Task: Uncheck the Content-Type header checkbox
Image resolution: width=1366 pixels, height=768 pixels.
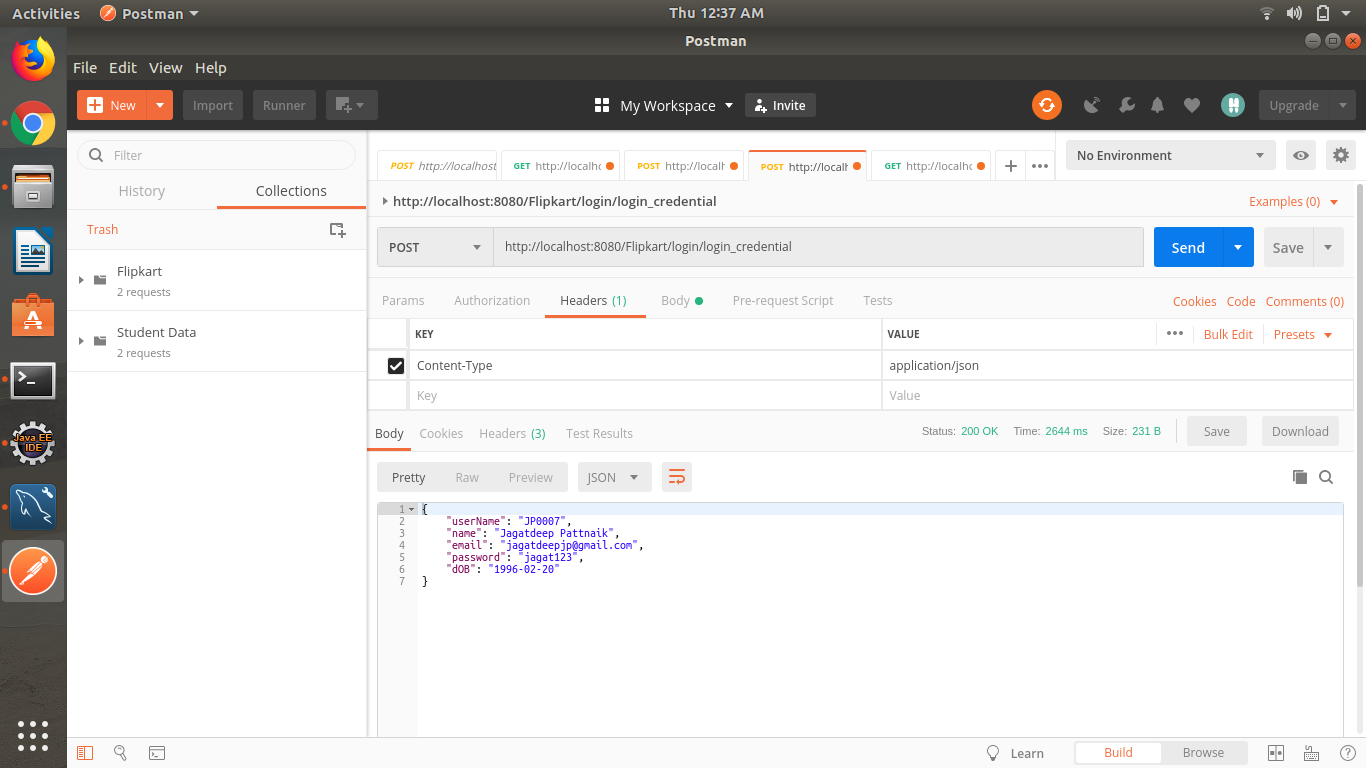Action: [x=396, y=366]
